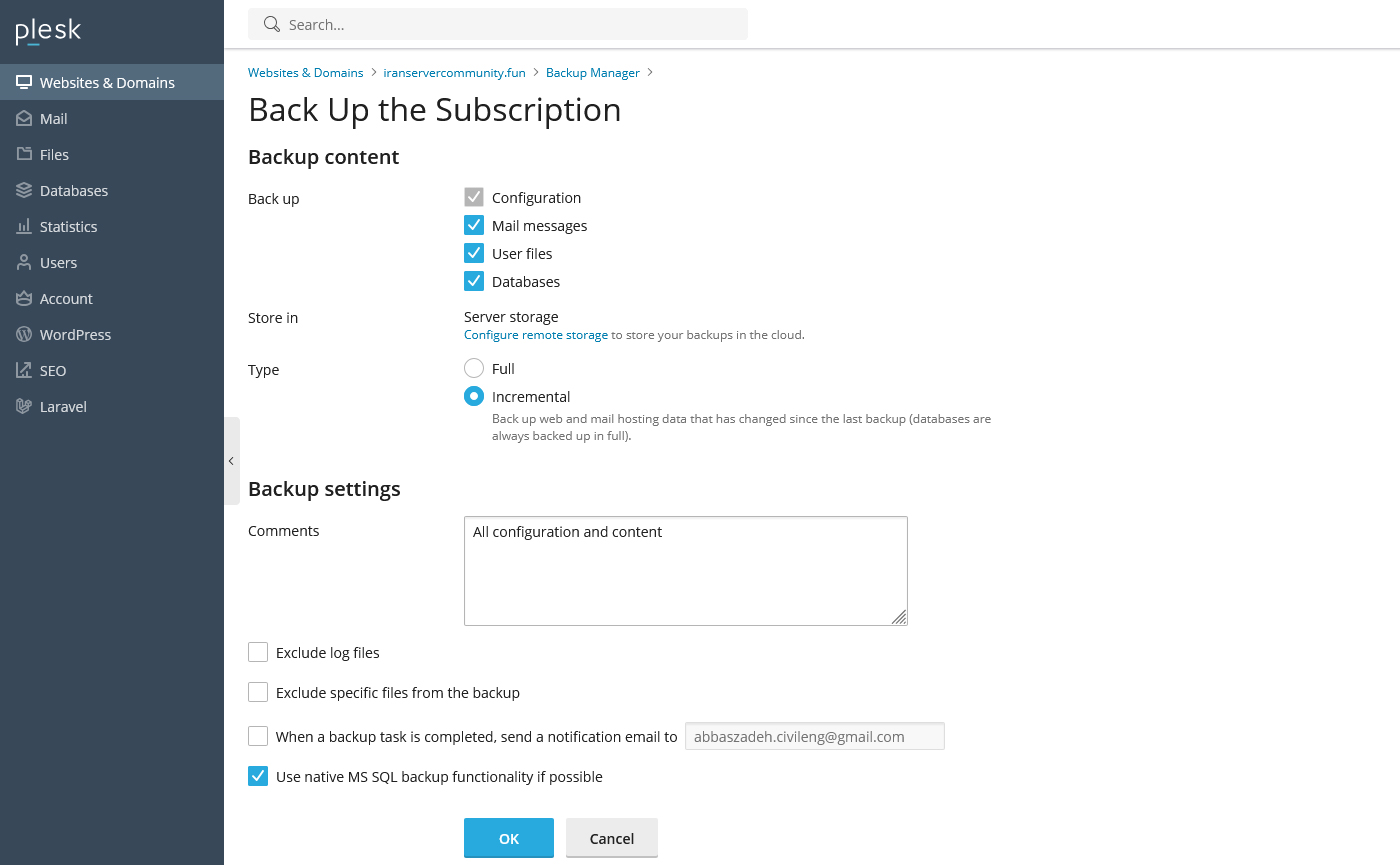This screenshot has width=1400, height=865.
Task: Click the Users person icon
Action: pos(24,263)
